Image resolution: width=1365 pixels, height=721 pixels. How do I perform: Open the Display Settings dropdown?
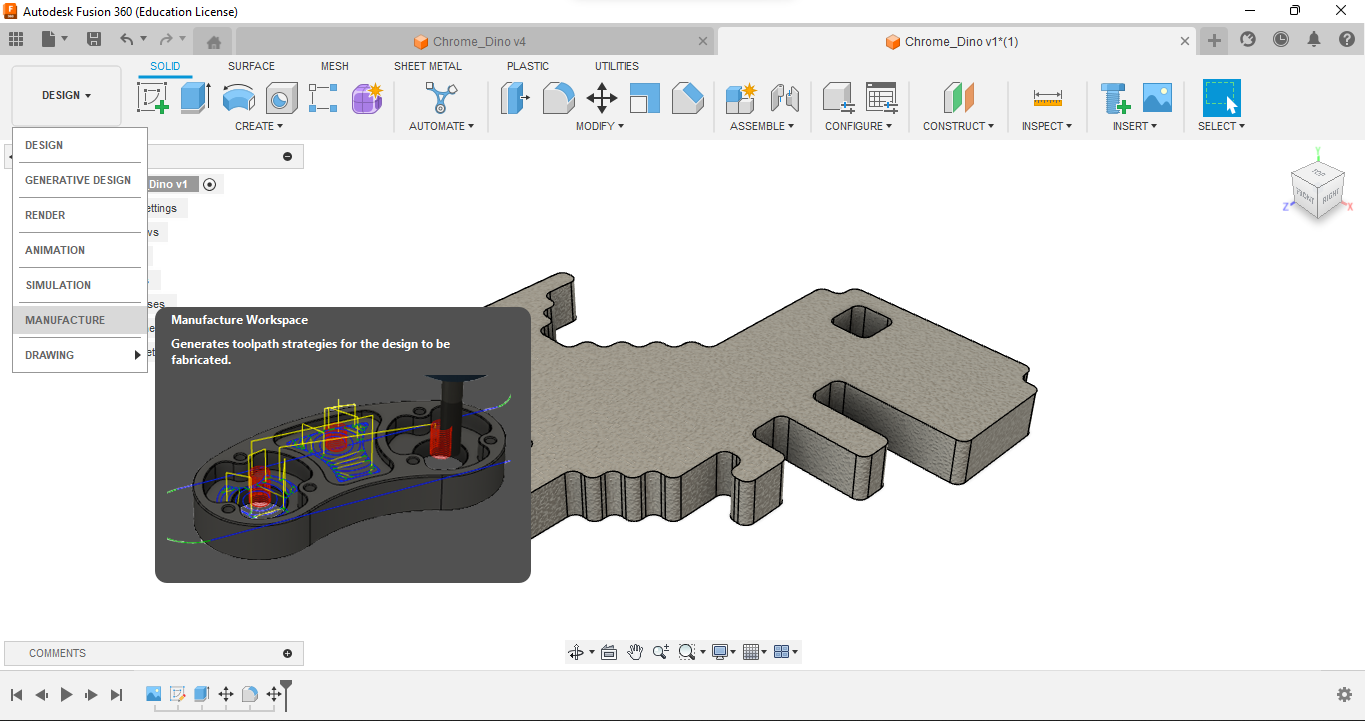723,652
